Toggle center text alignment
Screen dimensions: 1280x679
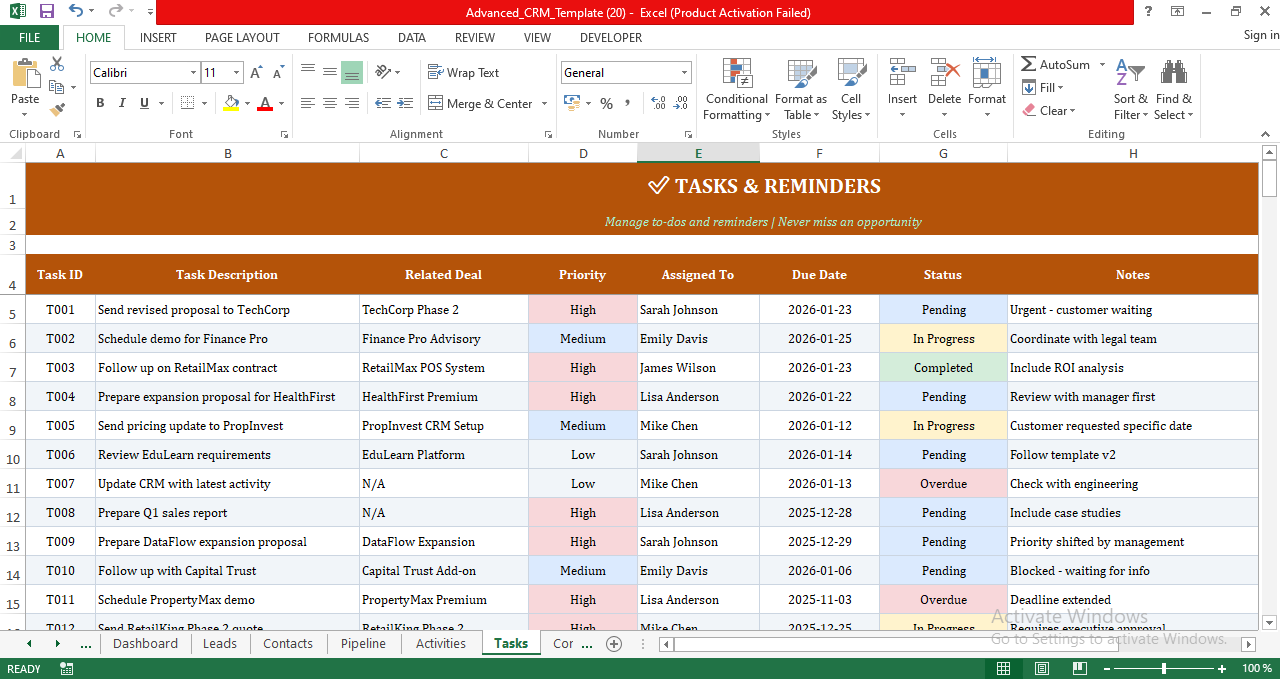click(x=329, y=103)
